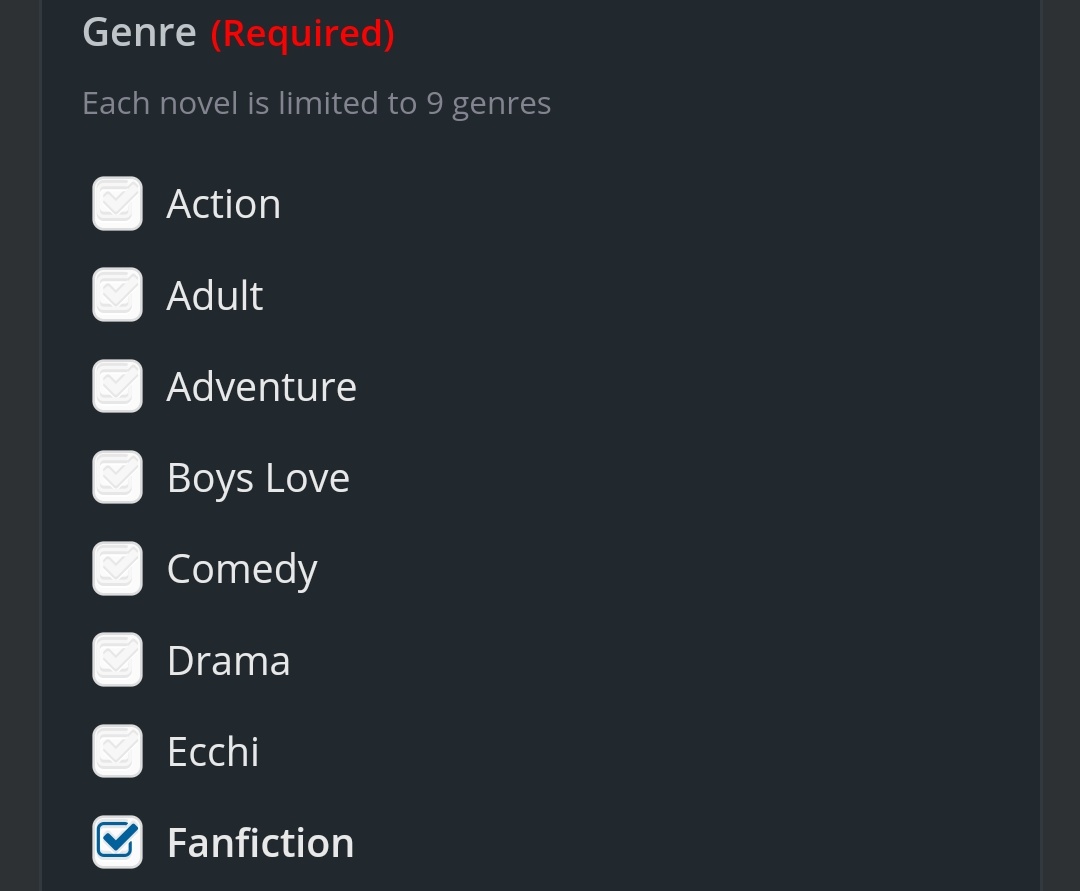Select the "Drama" label text

pos(228,661)
